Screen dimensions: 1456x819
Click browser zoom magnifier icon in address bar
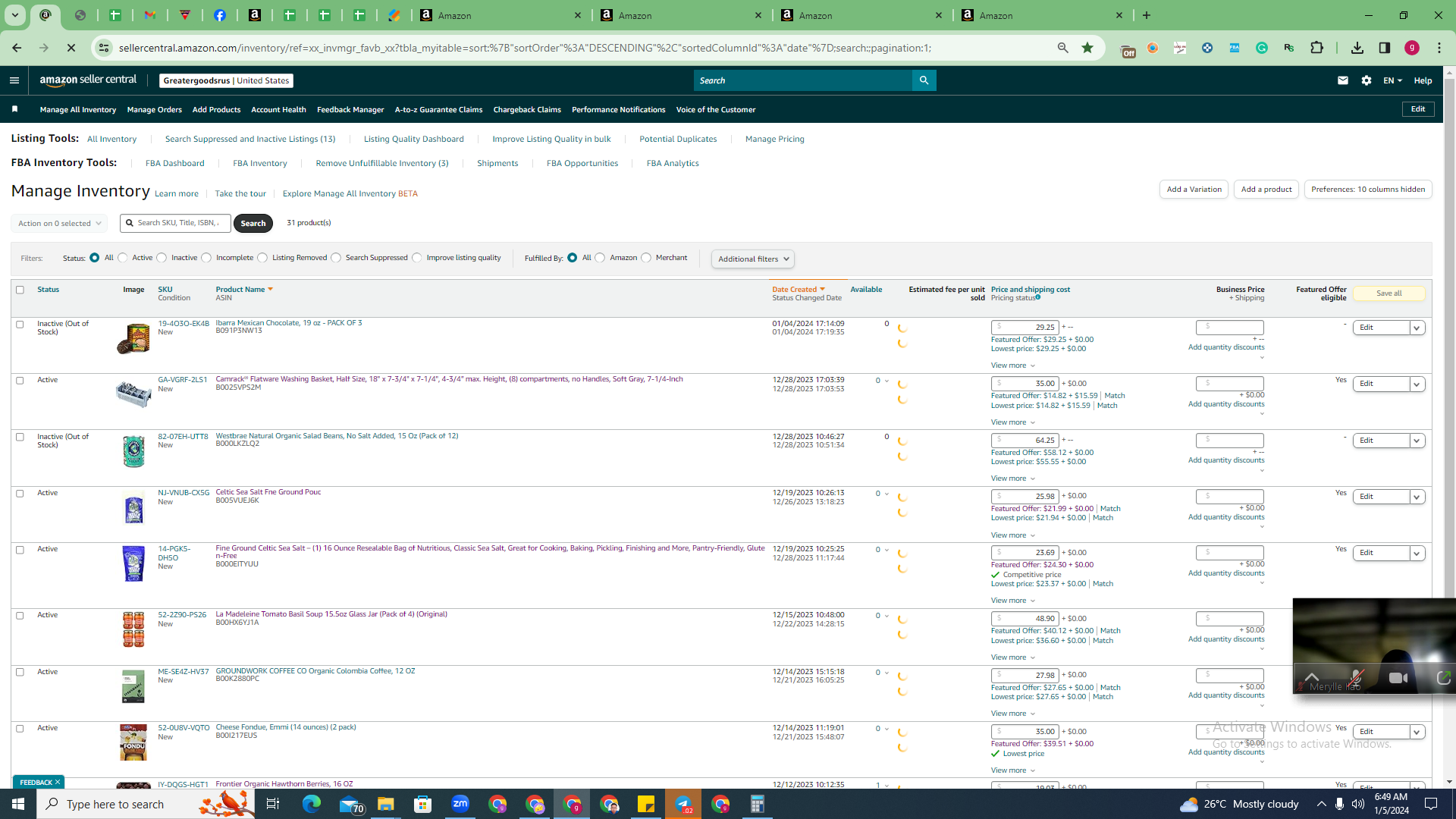[1063, 48]
